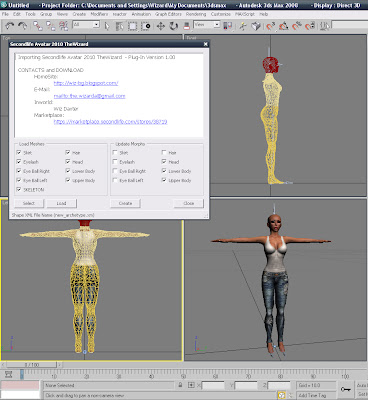Pick the Select Object arrow tool
Viewport: 368px width, 400px height.
click(x=107, y=26)
